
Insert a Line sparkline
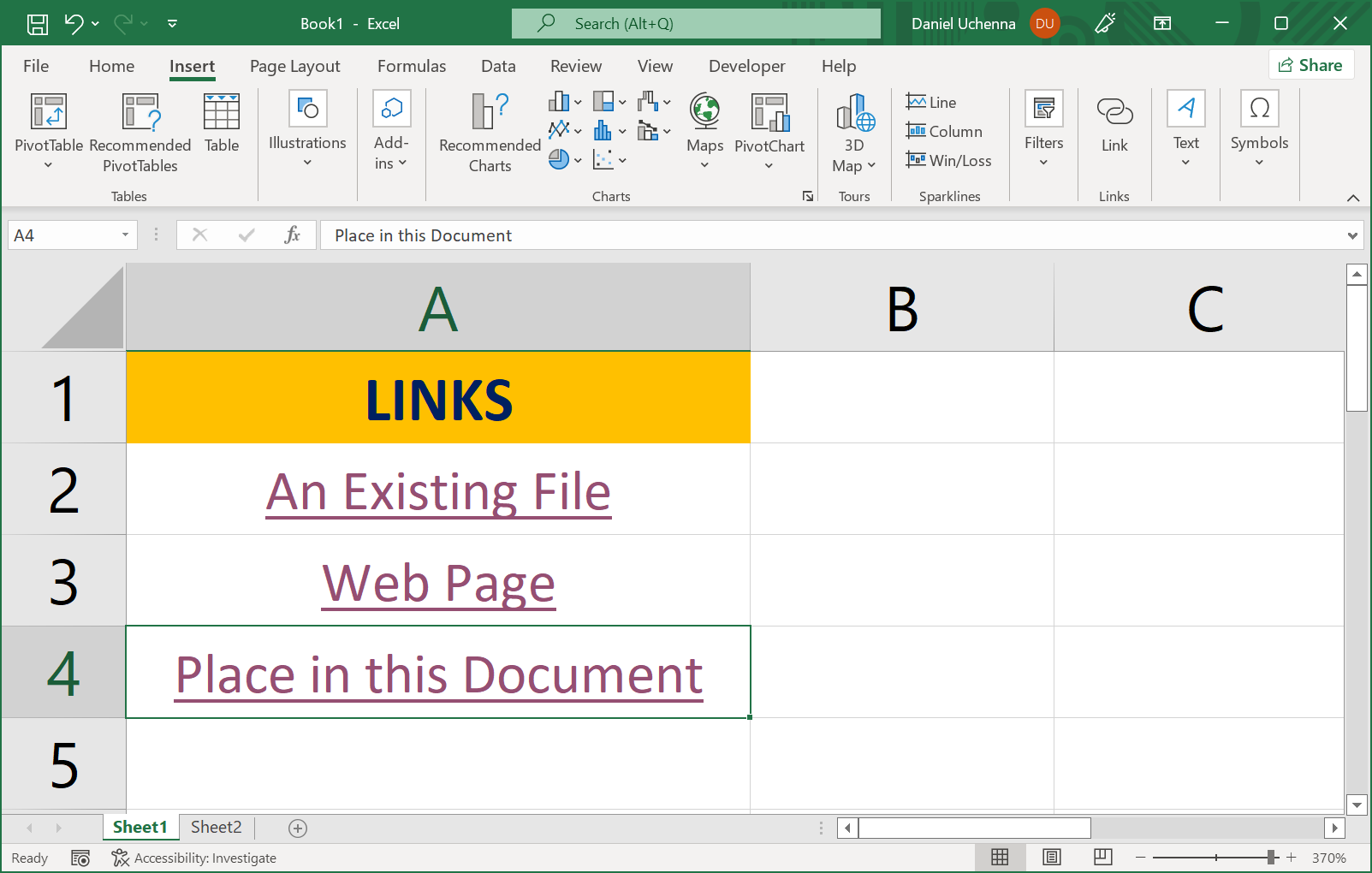tap(931, 101)
